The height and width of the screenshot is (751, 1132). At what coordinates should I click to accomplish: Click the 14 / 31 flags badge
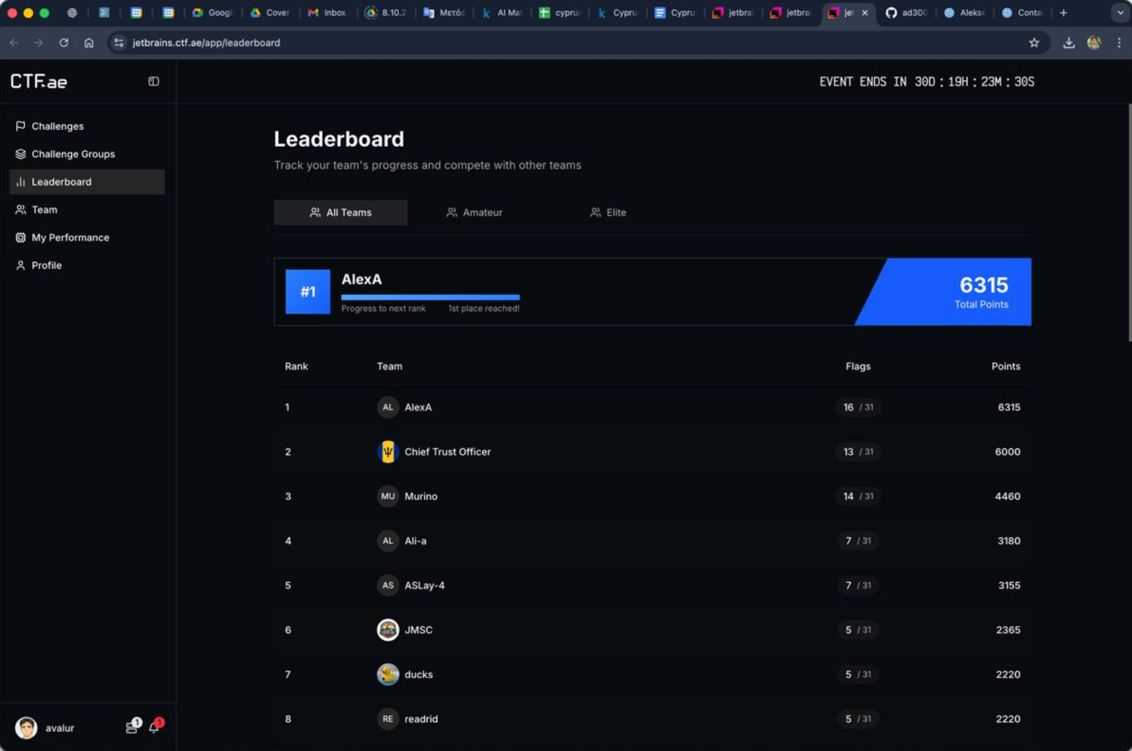(x=858, y=496)
